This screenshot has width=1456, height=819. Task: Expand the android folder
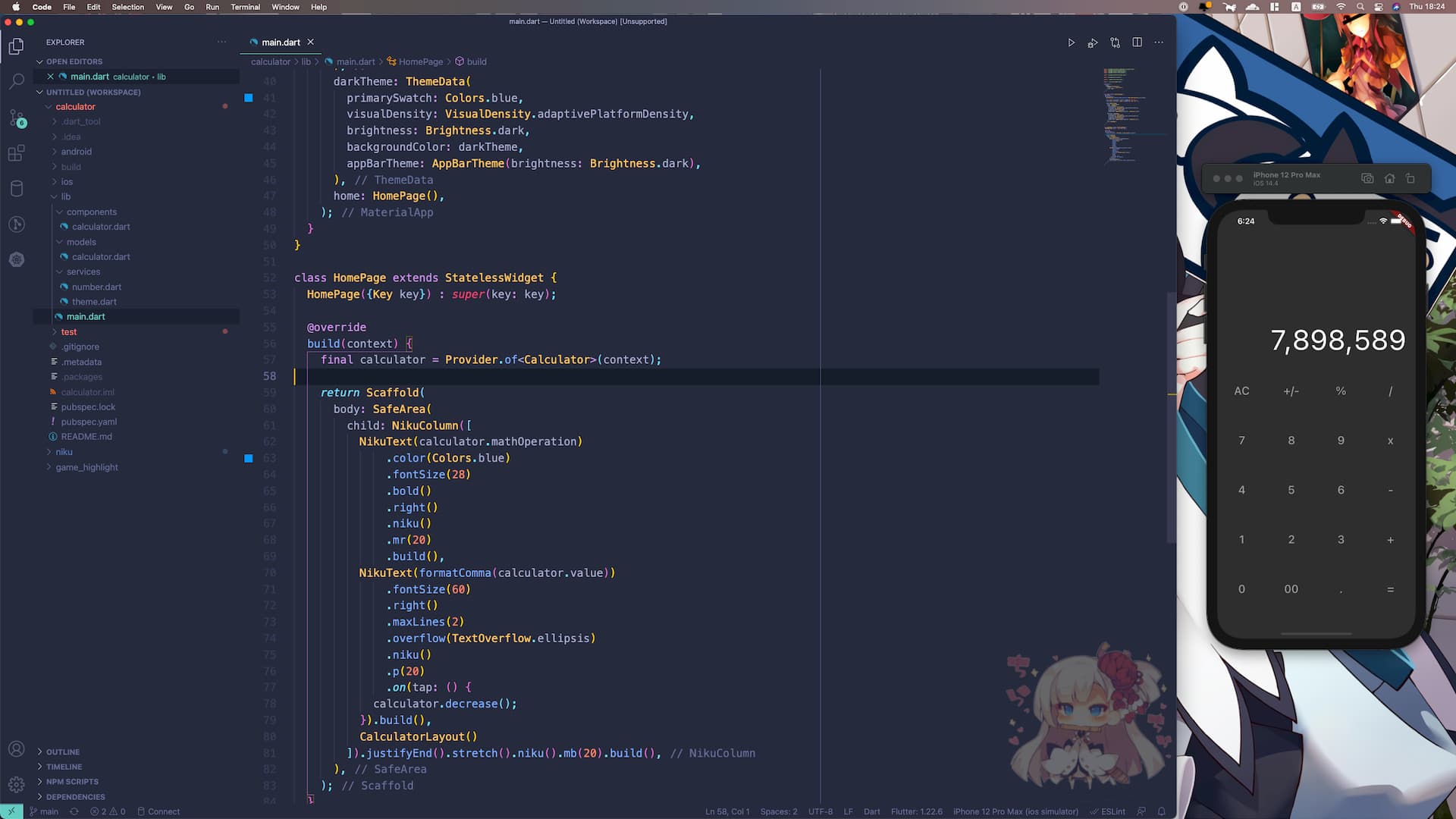click(x=76, y=152)
